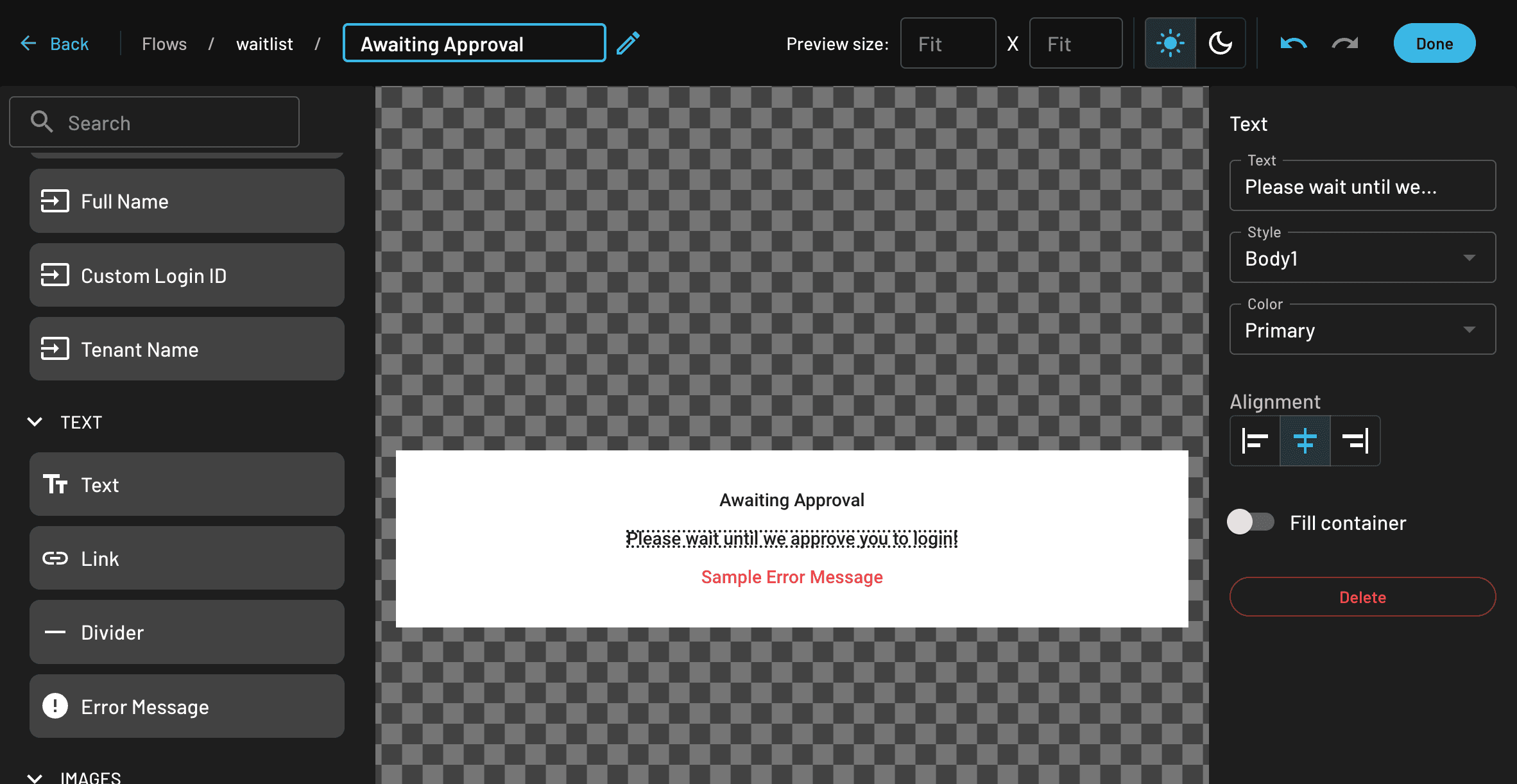
Task: Select left alignment for the text
Action: click(1255, 441)
